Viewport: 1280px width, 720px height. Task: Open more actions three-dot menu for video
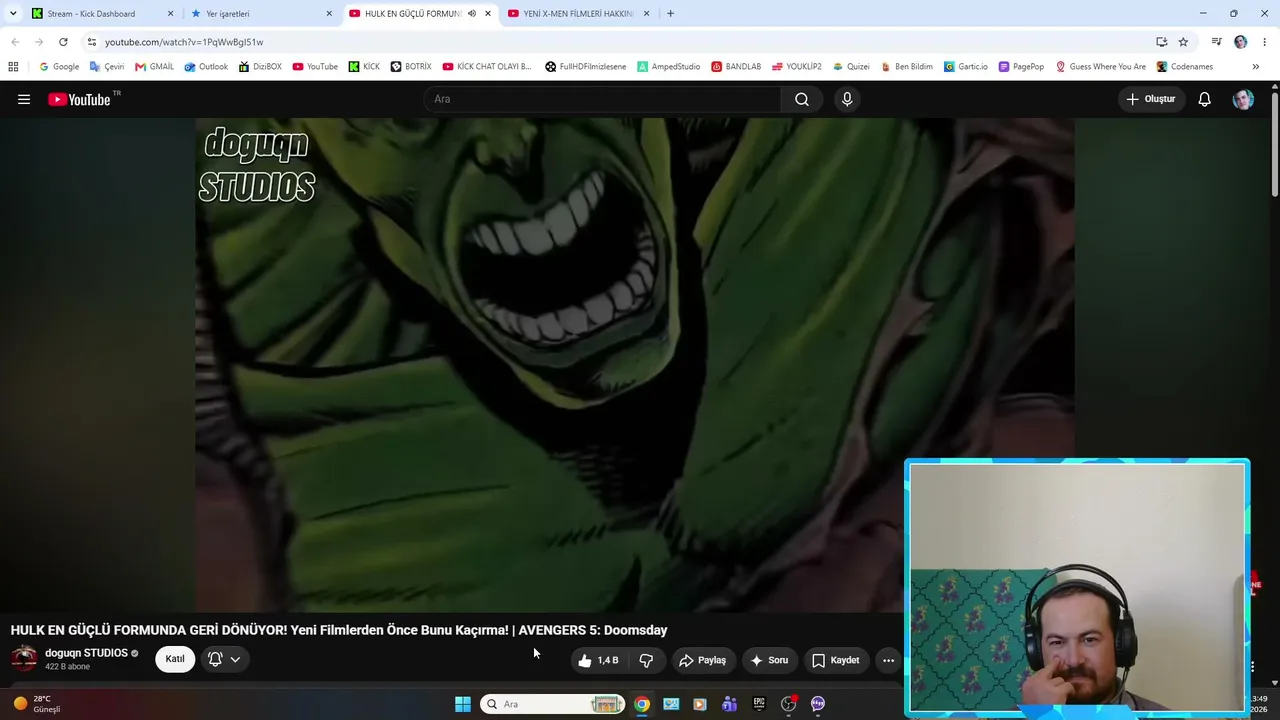click(888, 660)
